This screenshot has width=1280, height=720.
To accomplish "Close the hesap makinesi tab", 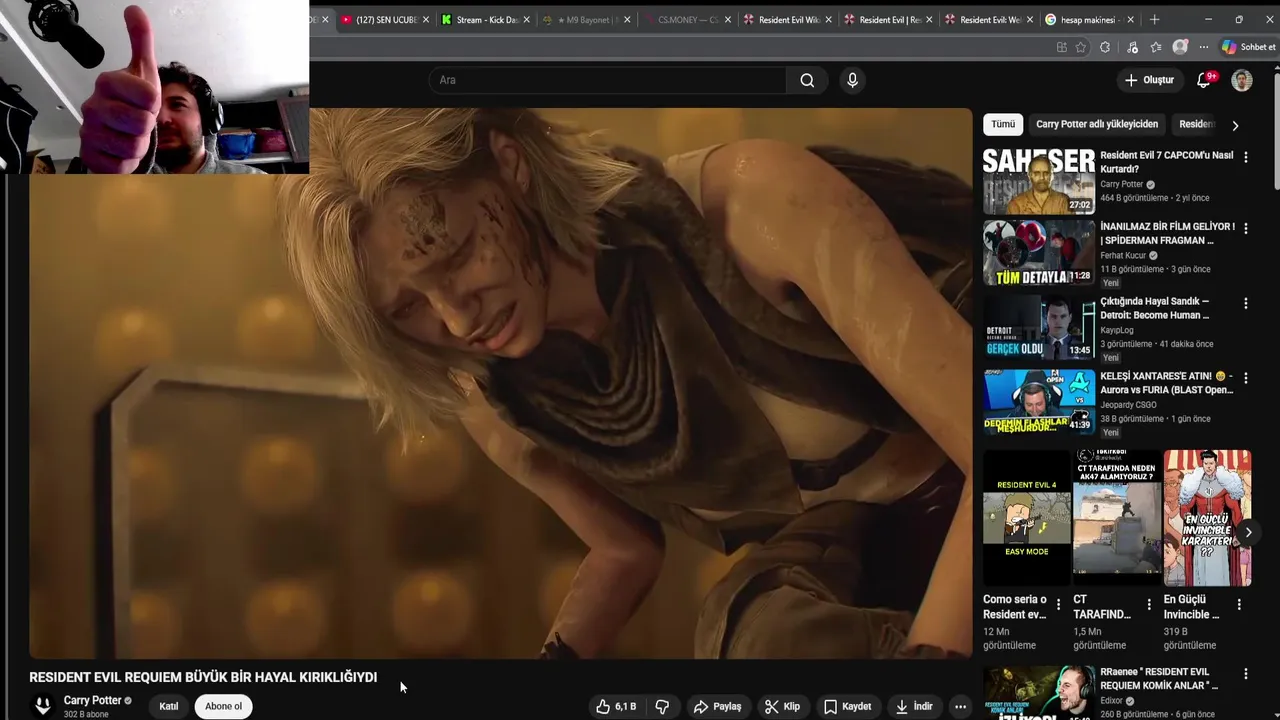I will pos(1130,19).
